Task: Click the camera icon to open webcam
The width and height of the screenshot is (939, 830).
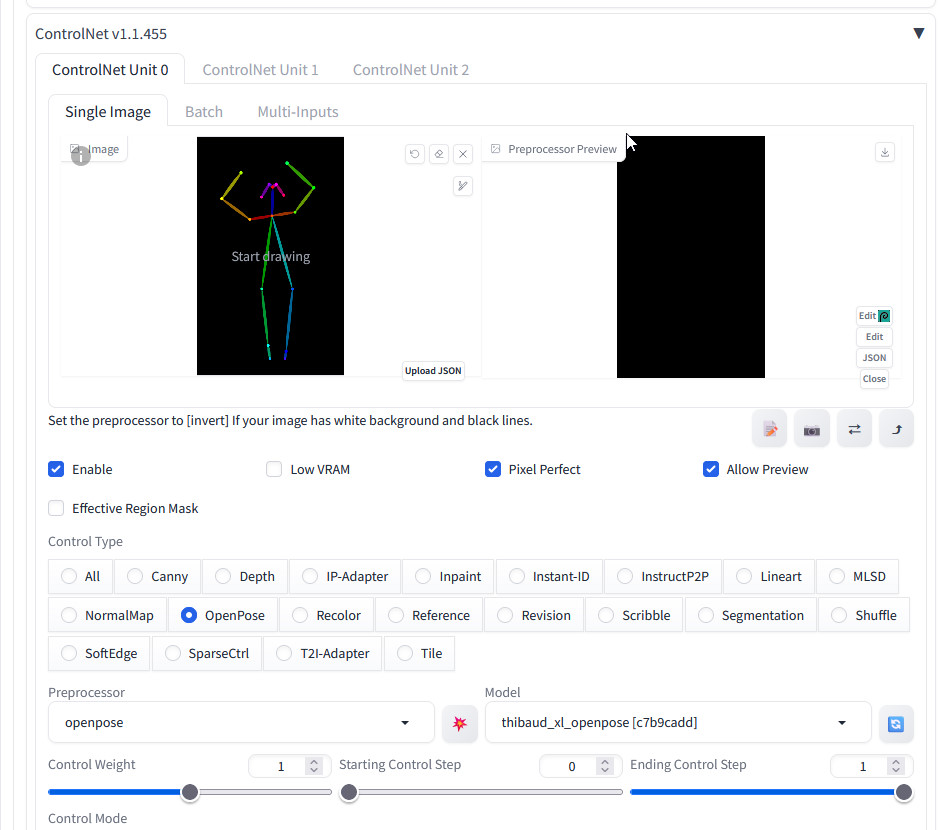Action: [x=812, y=429]
